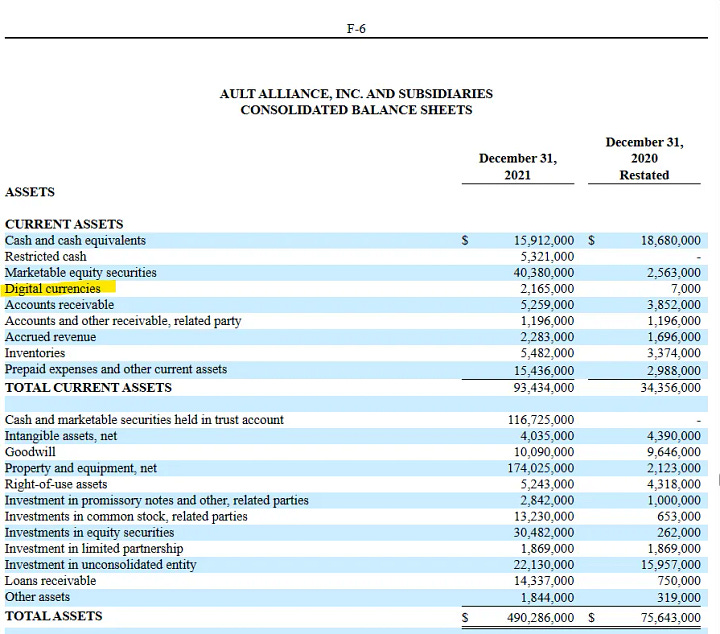Click Prepaid expenses and other current assets
The width and height of the screenshot is (720, 634).
(x=116, y=370)
